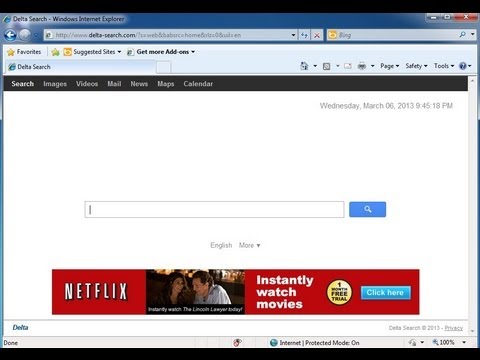
Task: Open the Maps tab in navigation bar
Action: tap(166, 84)
